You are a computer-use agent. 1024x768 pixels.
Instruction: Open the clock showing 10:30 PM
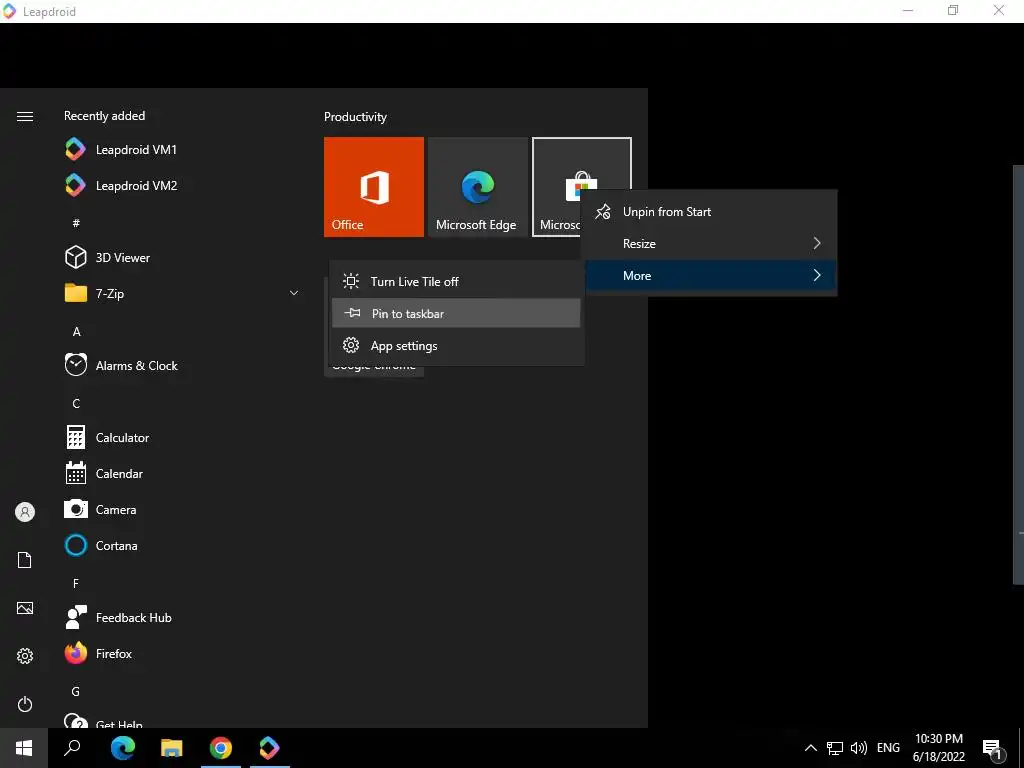click(938, 748)
